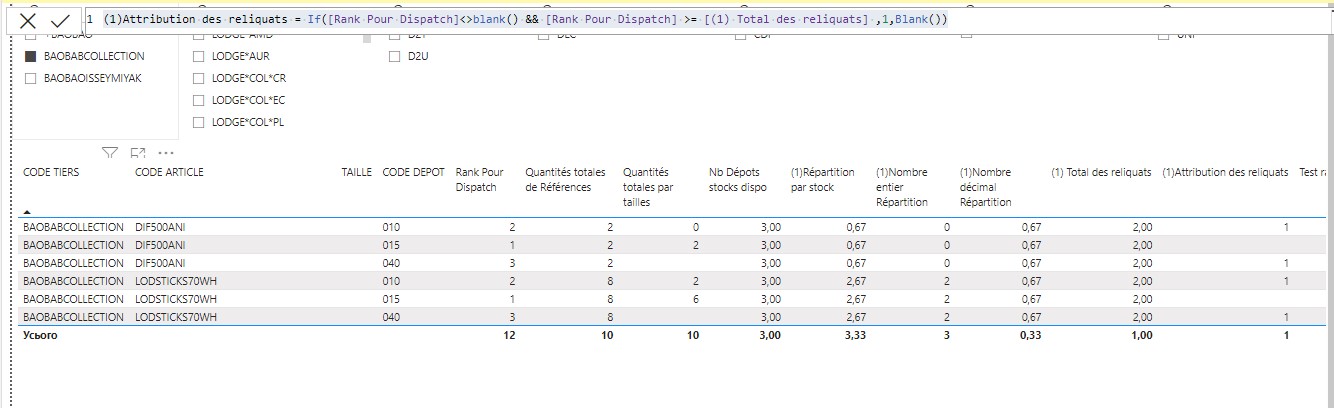Click the Focus mode icon above table

pos(138,153)
